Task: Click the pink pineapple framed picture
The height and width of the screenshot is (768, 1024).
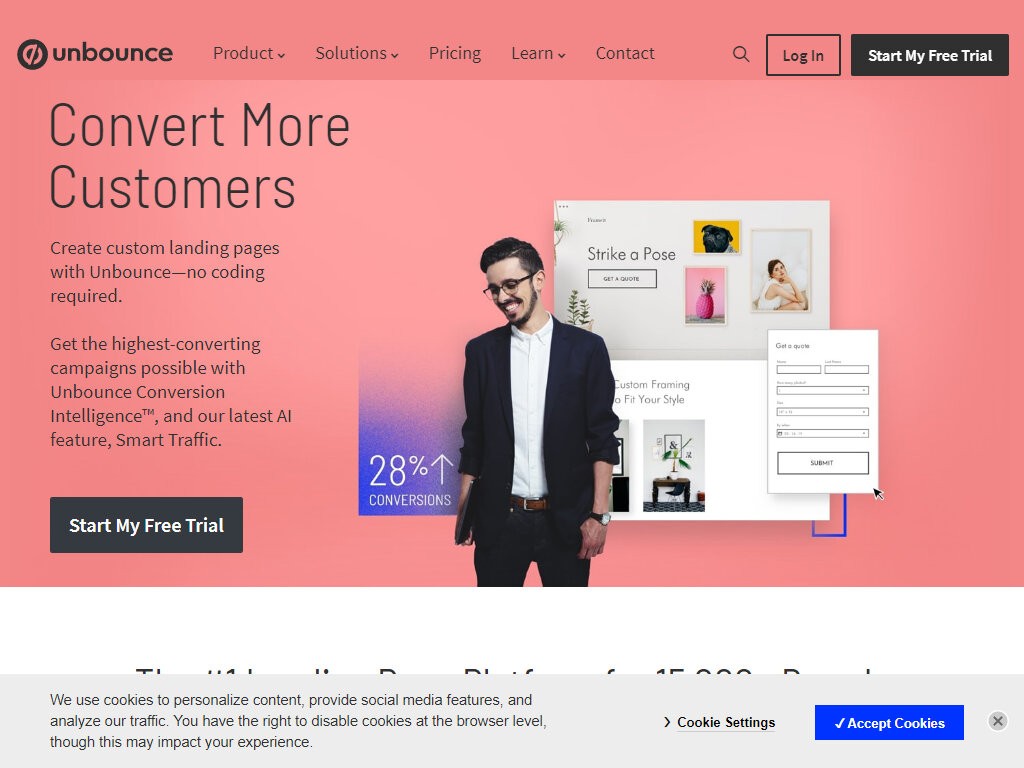Action: pos(705,296)
